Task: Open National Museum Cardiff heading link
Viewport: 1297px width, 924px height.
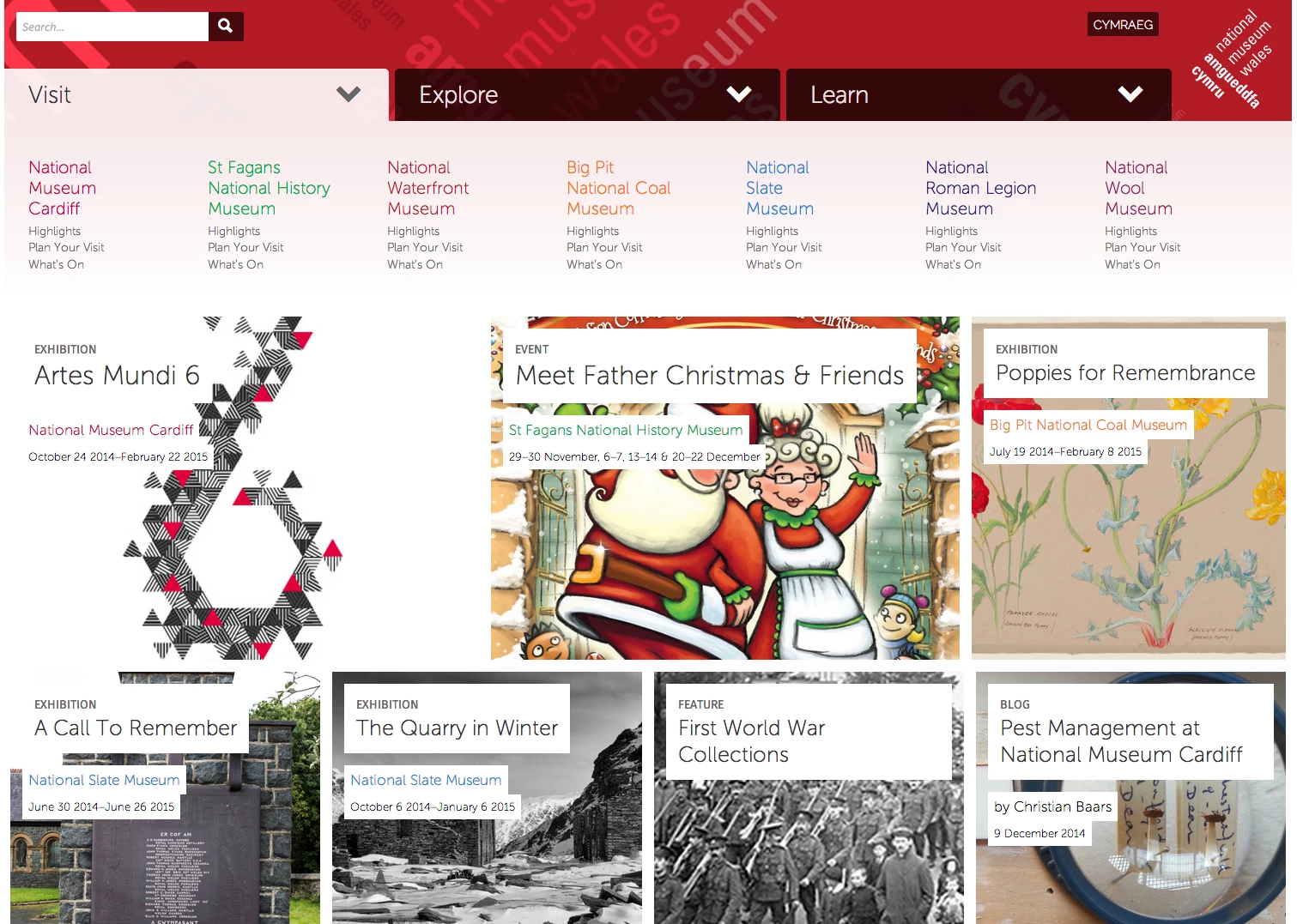Action: (62, 188)
